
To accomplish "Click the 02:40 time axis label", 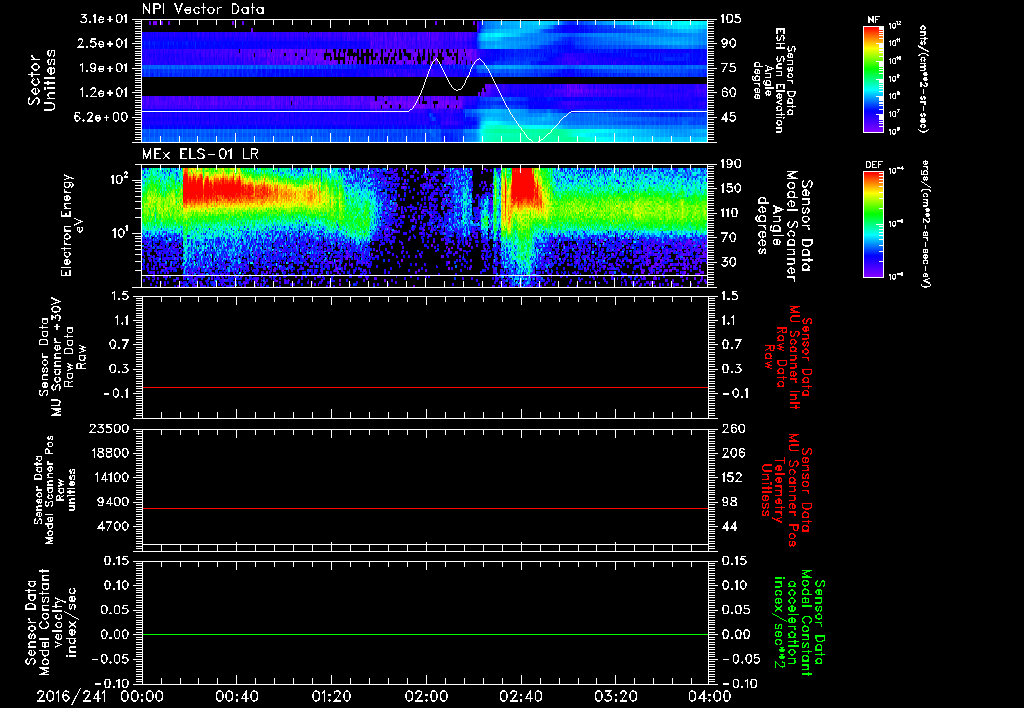I will click(520, 696).
